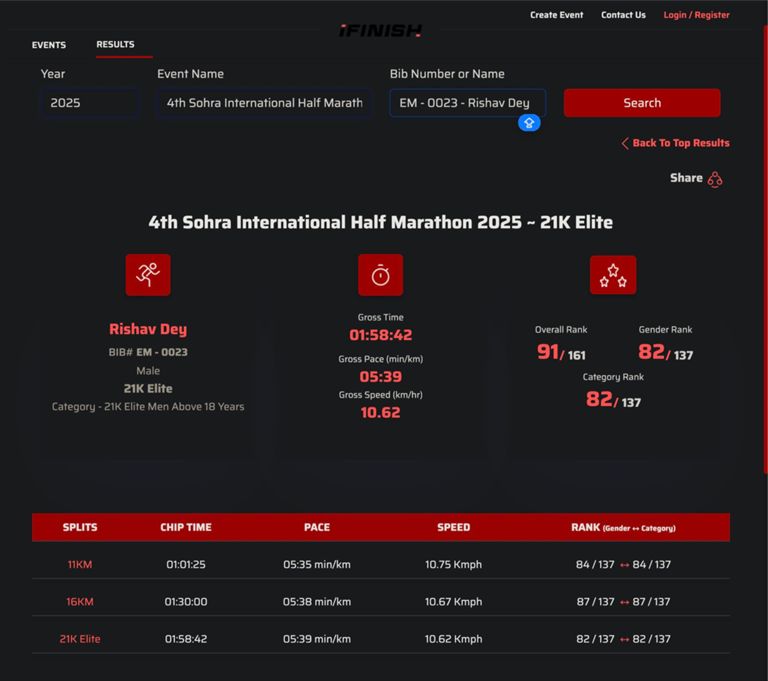The width and height of the screenshot is (768, 681).
Task: Click chip time 01:30:00
Action: (x=186, y=602)
